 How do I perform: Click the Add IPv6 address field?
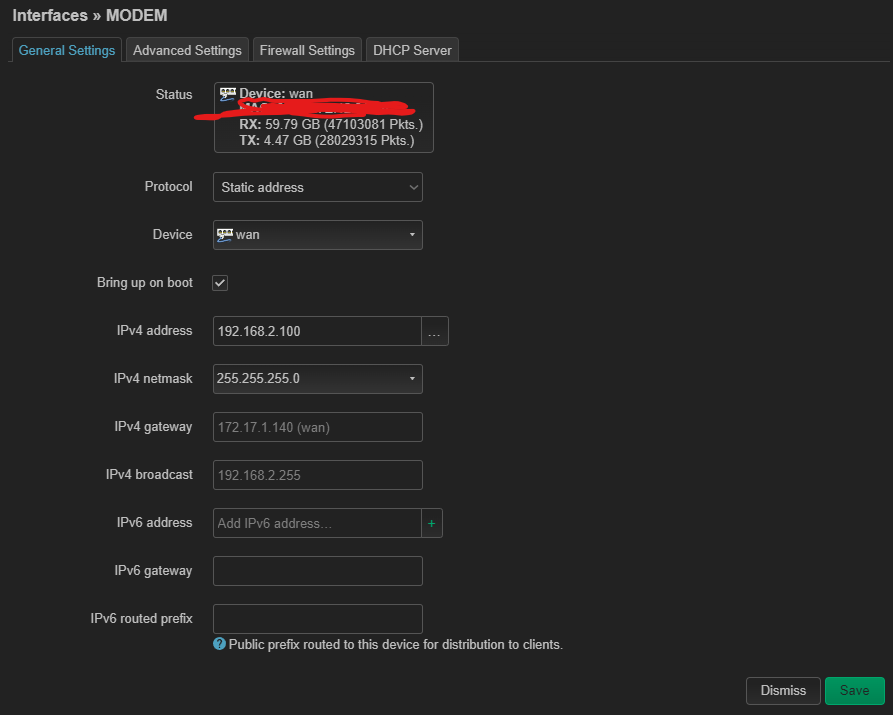click(x=317, y=523)
